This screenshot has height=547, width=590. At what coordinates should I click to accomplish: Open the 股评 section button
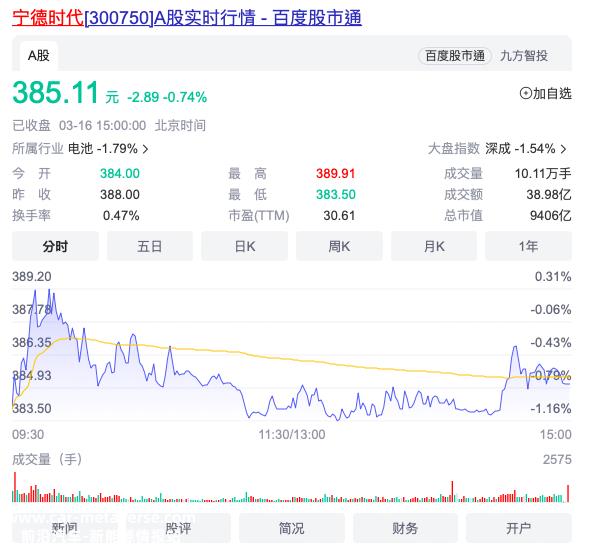(x=178, y=528)
